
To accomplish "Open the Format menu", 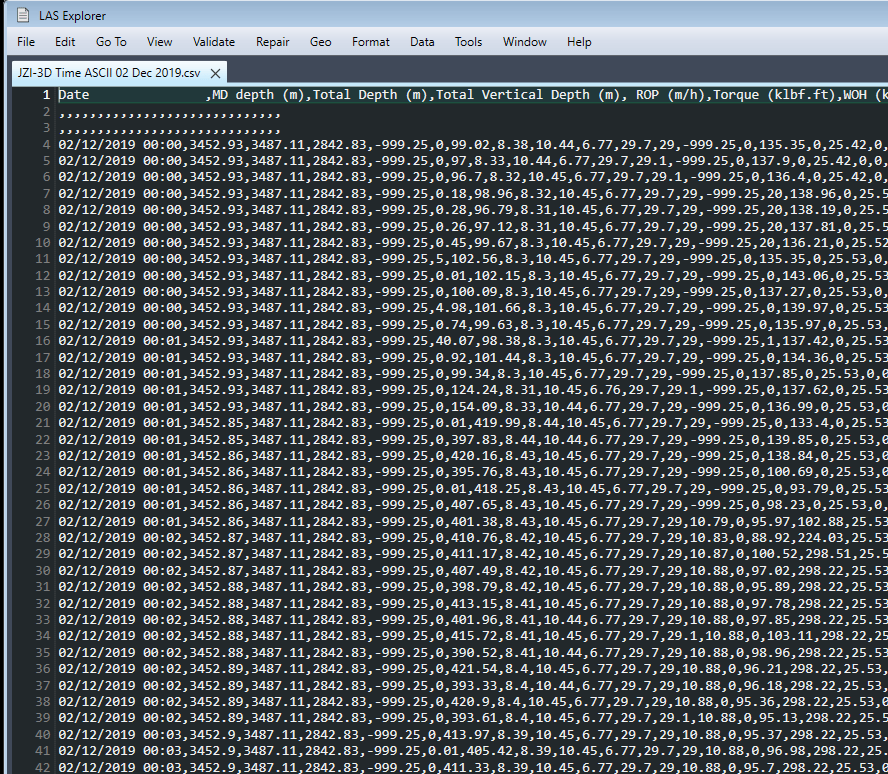I will [370, 42].
